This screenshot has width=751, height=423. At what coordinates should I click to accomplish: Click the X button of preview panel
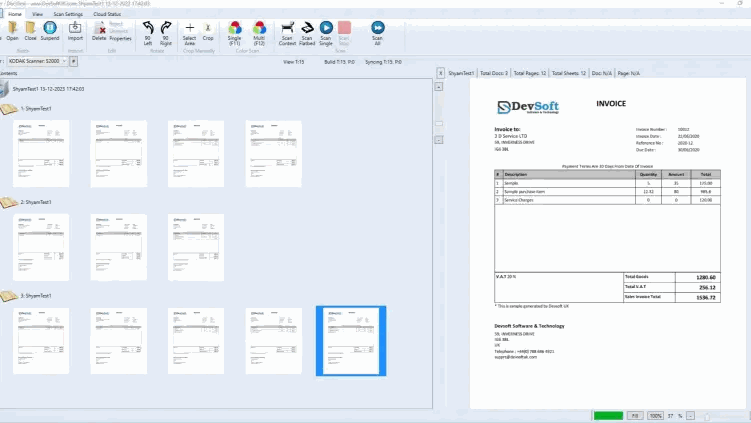[441, 73]
